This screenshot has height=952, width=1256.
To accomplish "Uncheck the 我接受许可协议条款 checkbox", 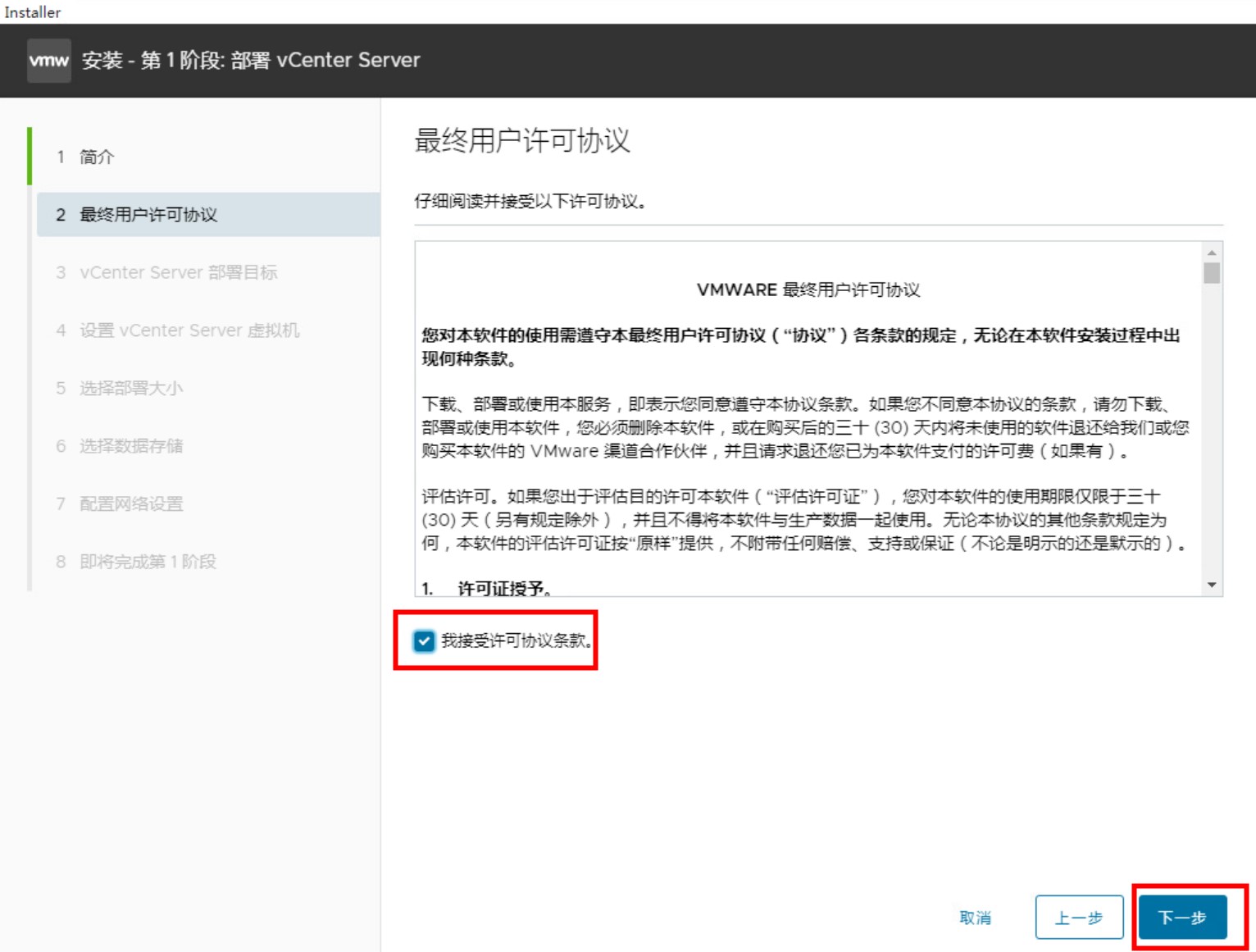I will point(424,641).
